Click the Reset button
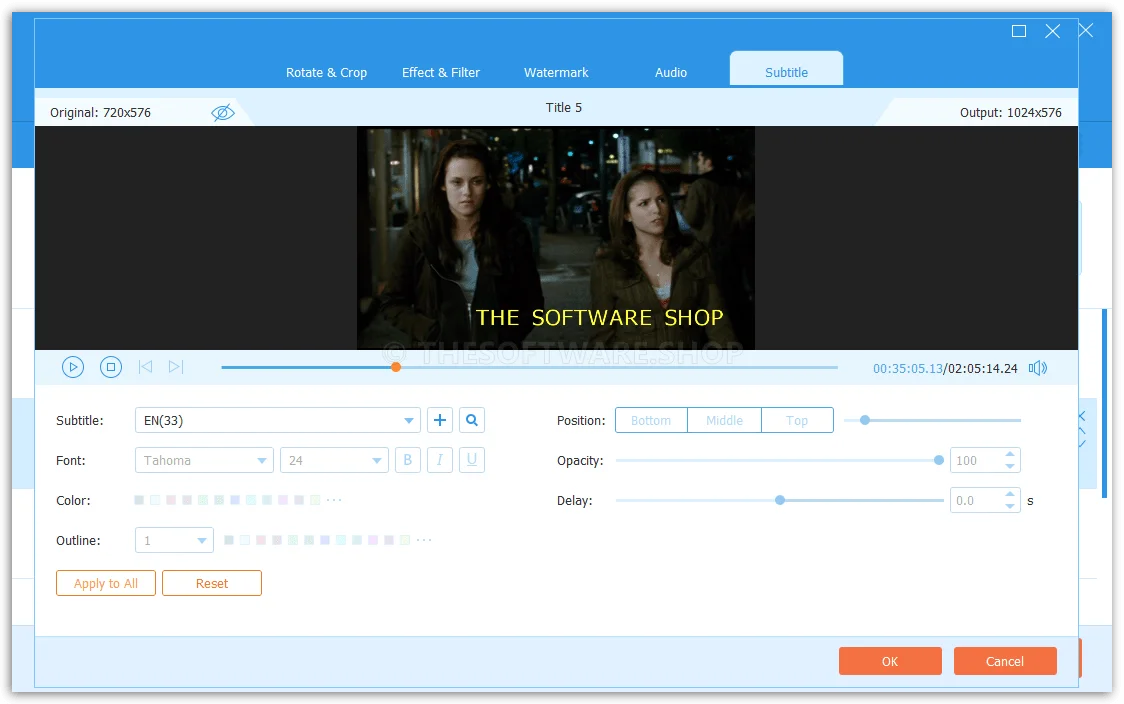 pos(212,584)
